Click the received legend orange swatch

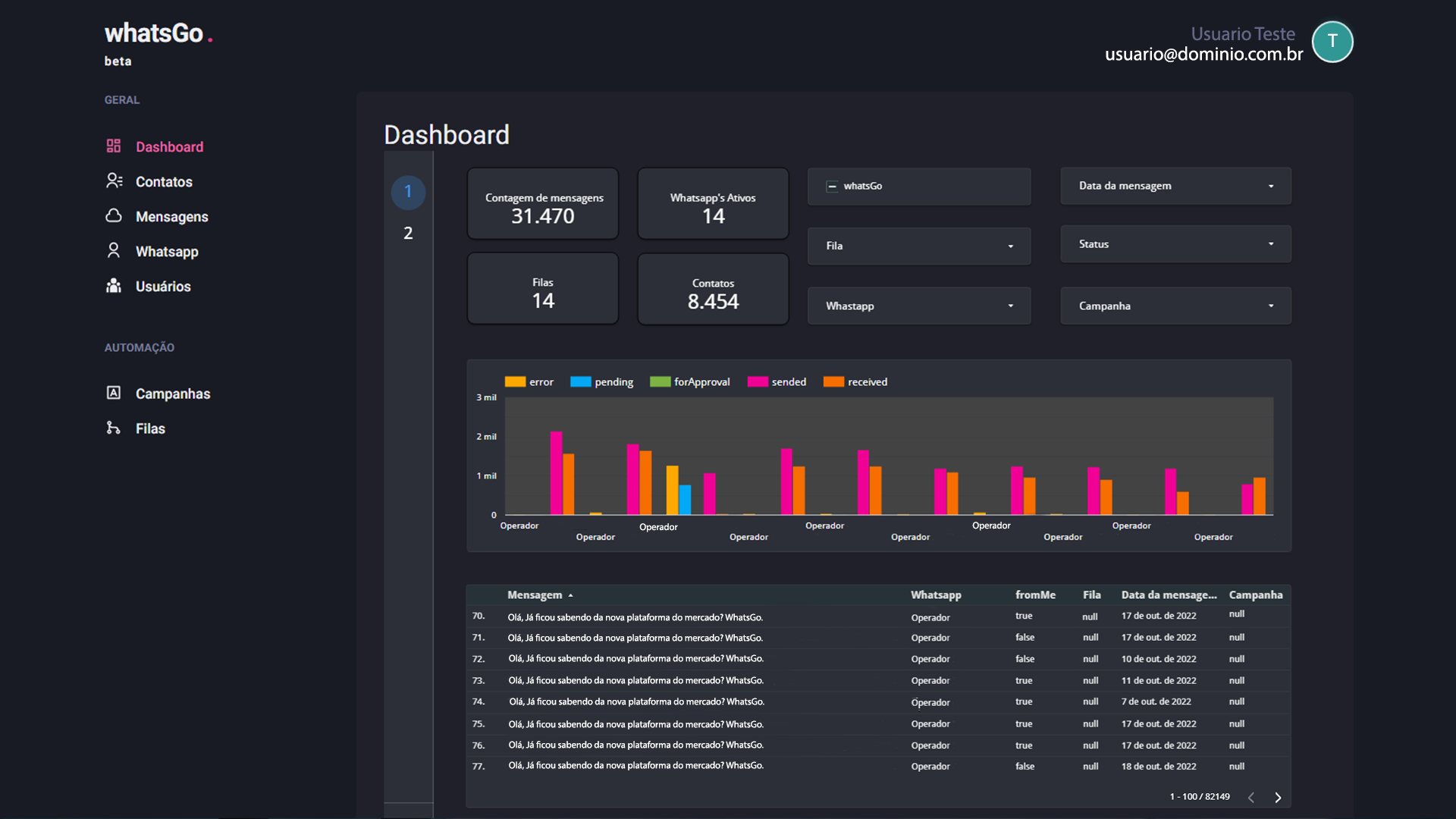pyautogui.click(x=833, y=381)
